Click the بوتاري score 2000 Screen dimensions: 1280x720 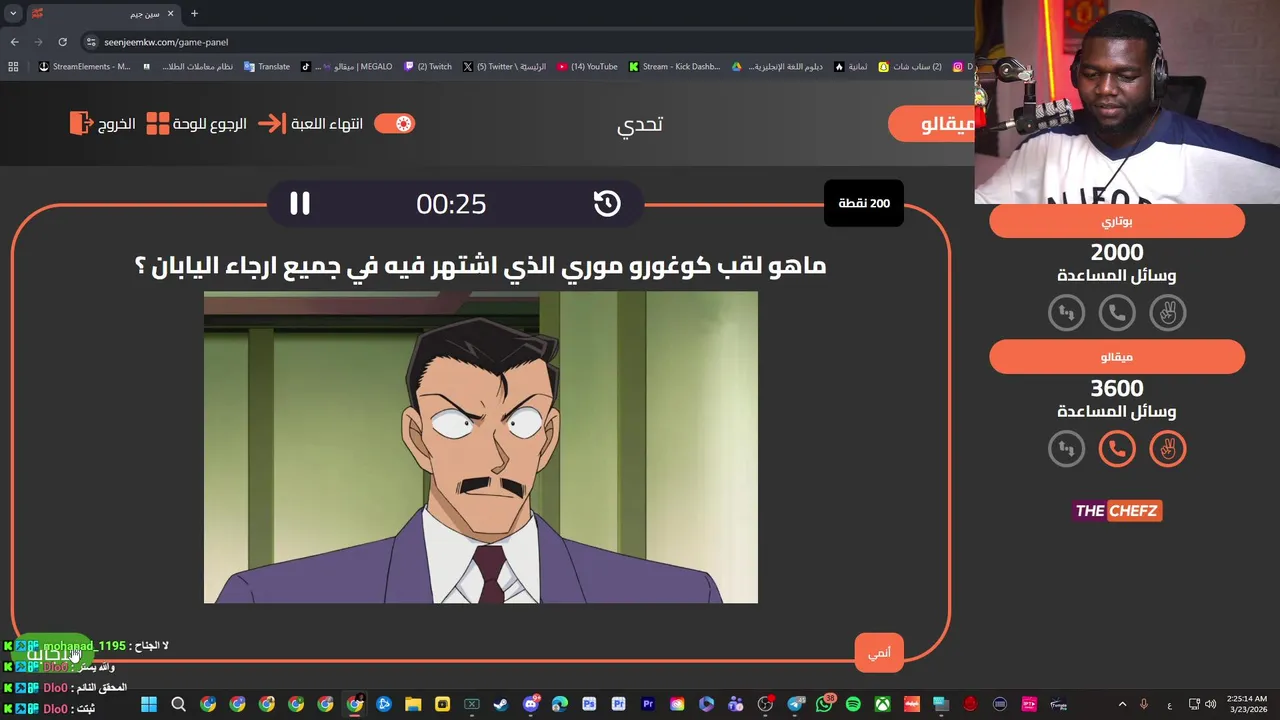pos(1117,252)
